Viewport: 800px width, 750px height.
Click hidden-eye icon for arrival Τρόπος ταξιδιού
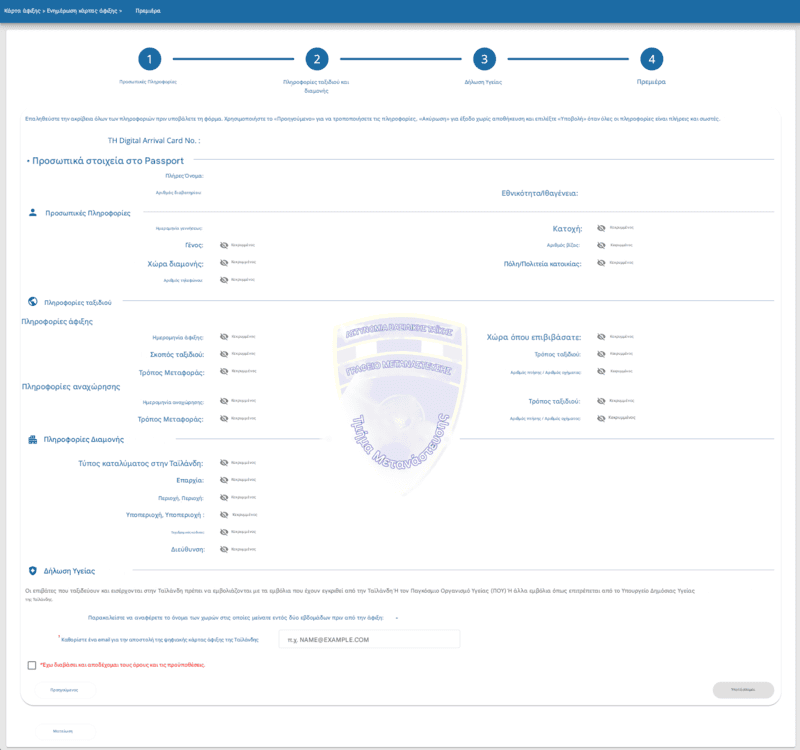click(601, 354)
